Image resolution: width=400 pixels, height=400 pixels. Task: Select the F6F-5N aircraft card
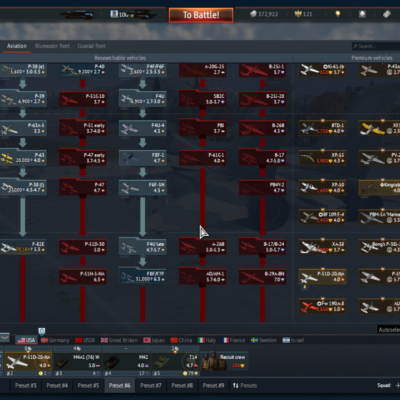pyautogui.click(x=143, y=187)
